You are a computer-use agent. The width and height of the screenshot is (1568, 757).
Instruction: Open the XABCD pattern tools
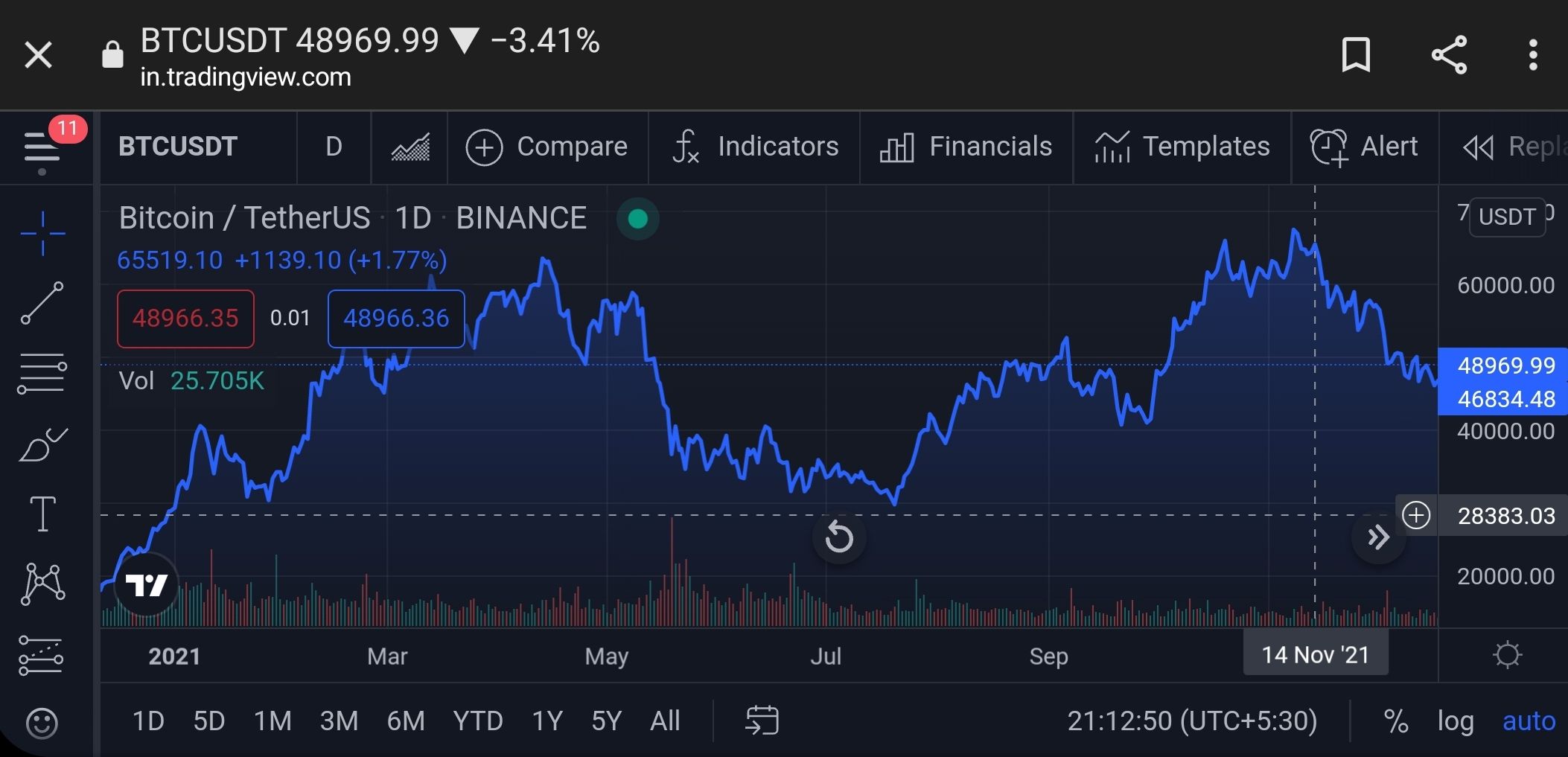coord(42,583)
